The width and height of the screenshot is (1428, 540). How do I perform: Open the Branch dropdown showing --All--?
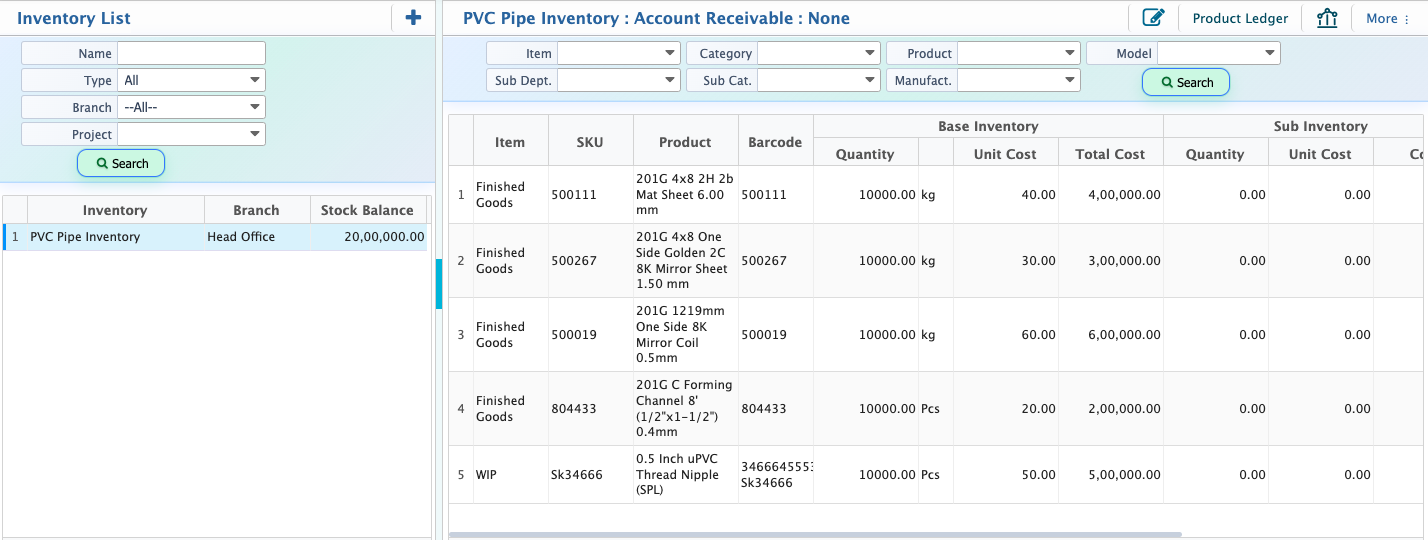[x=191, y=107]
